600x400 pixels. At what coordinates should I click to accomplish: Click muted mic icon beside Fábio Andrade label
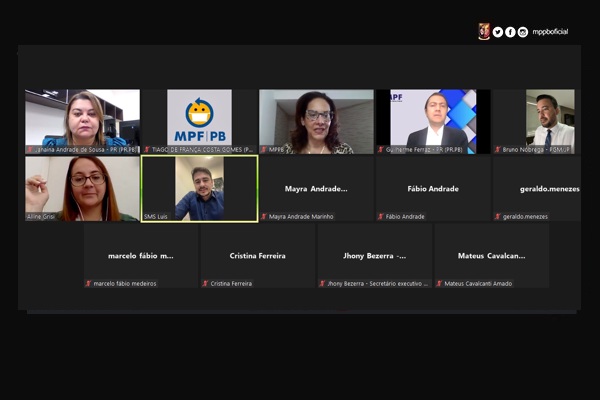pyautogui.click(x=381, y=217)
